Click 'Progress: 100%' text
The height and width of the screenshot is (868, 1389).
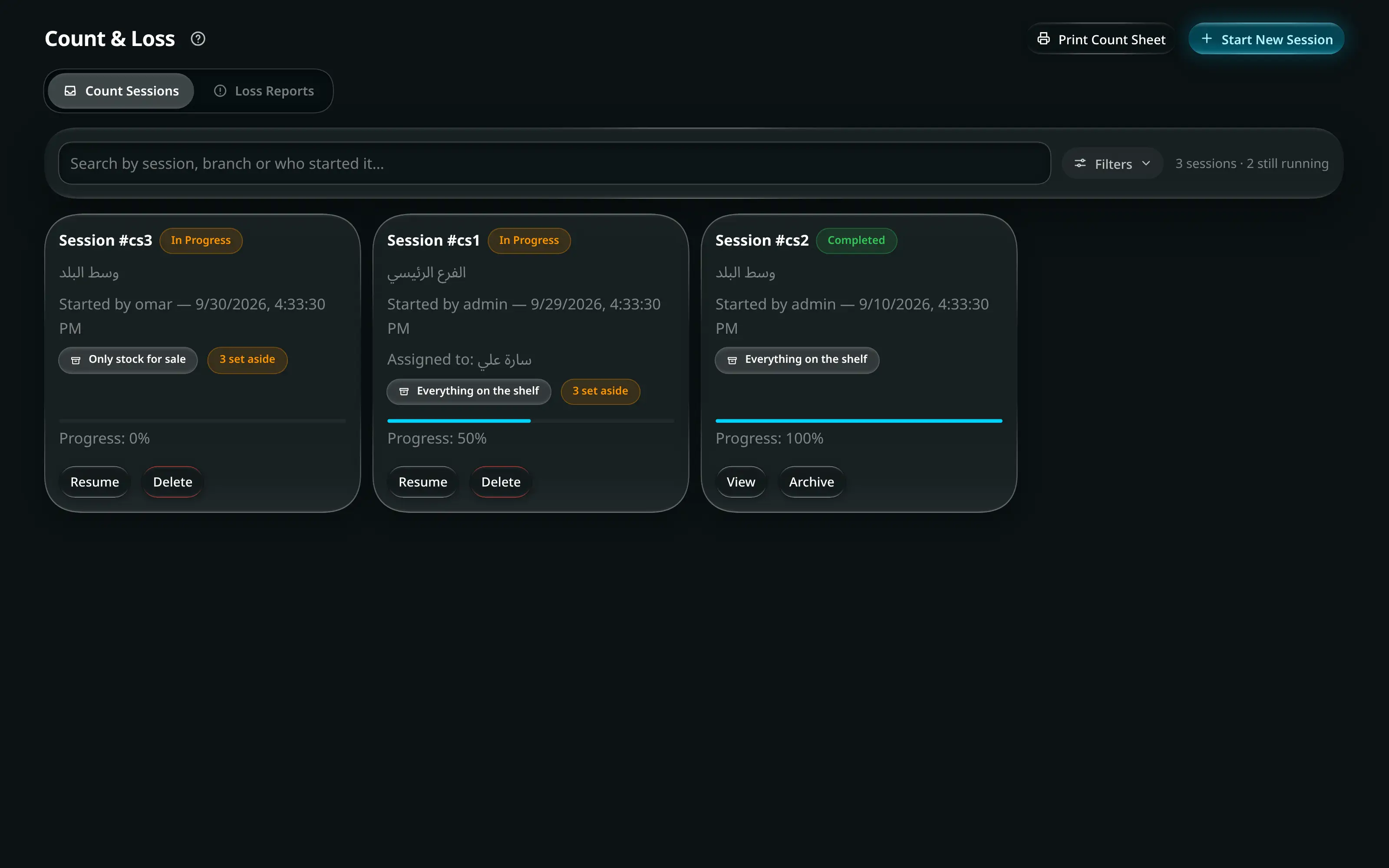pos(769,439)
